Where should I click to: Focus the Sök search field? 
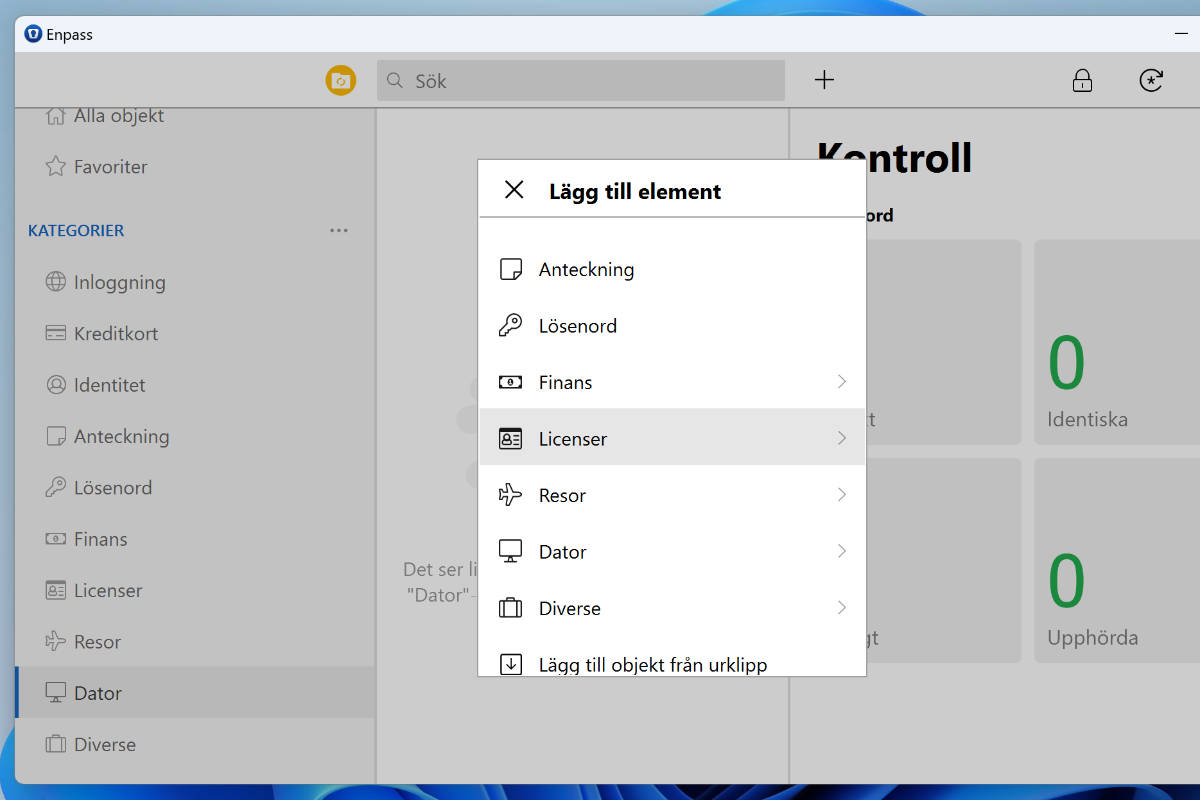point(580,80)
